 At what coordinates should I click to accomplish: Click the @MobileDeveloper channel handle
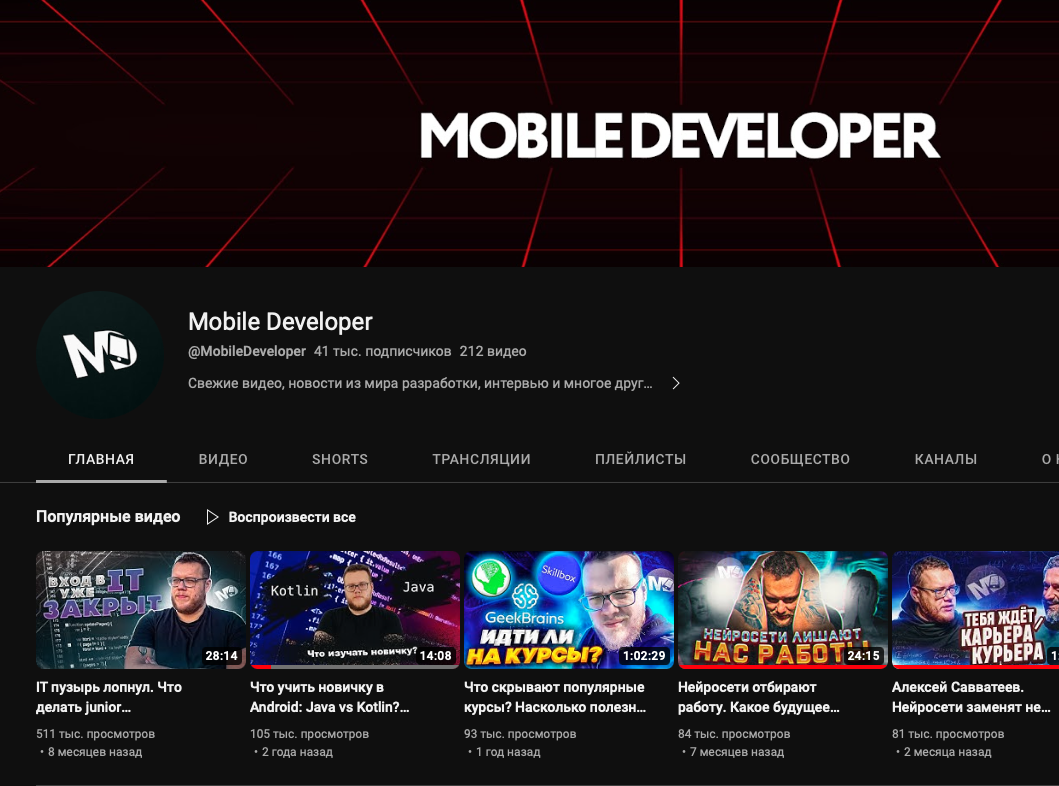246,351
